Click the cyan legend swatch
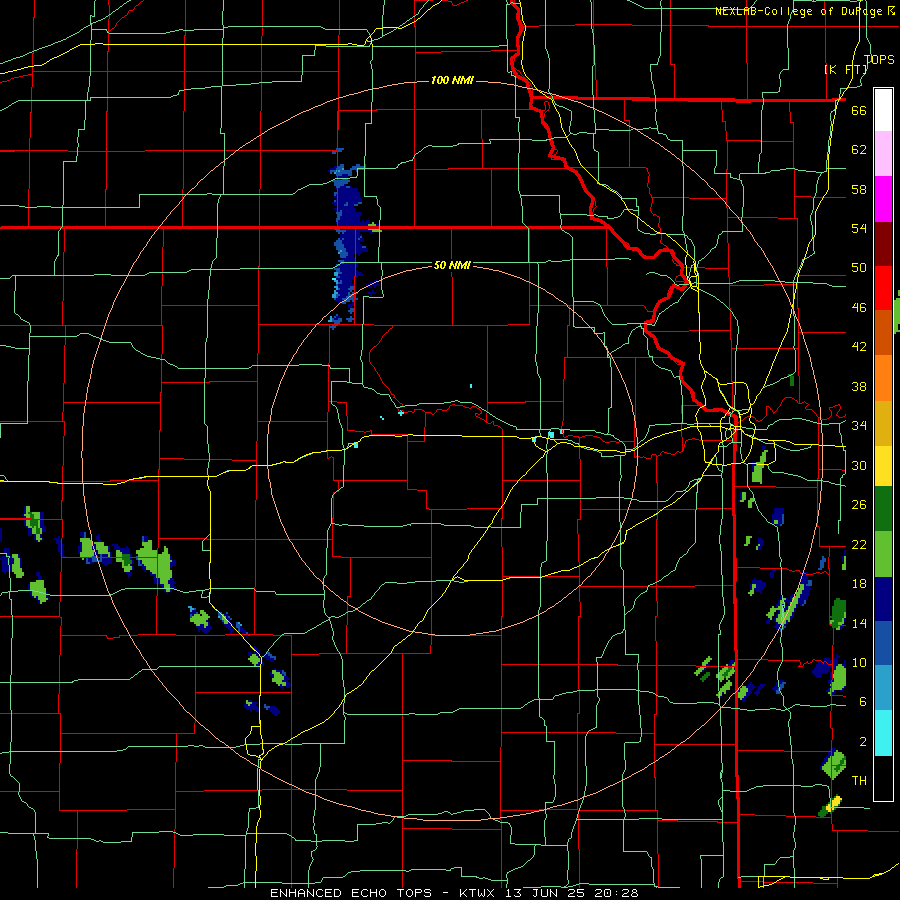This screenshot has width=900, height=900. tap(883, 734)
